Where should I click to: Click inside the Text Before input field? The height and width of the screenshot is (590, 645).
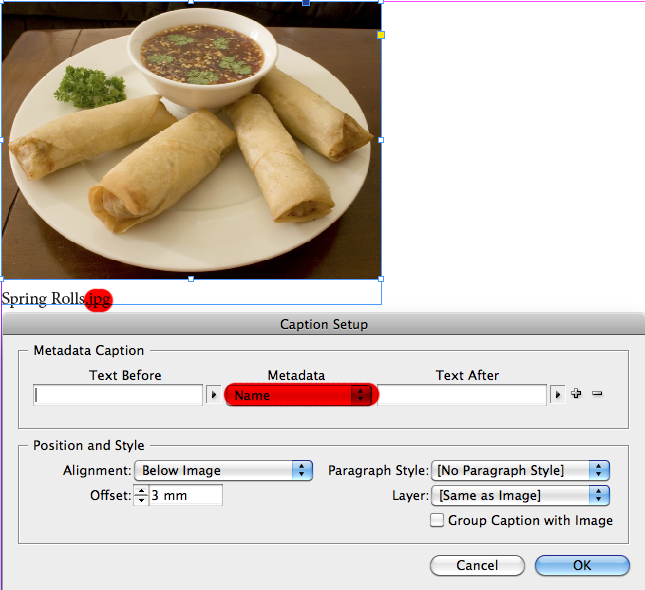tap(118, 395)
